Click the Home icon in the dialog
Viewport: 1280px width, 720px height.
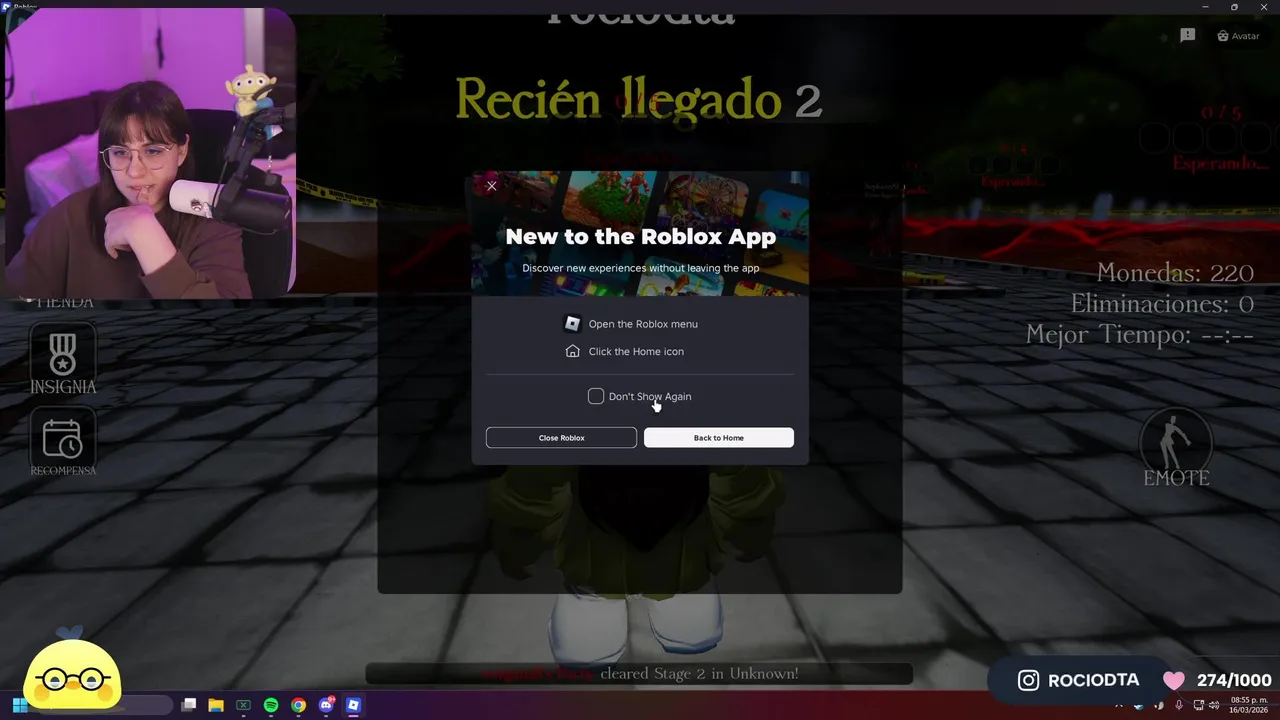click(x=572, y=351)
